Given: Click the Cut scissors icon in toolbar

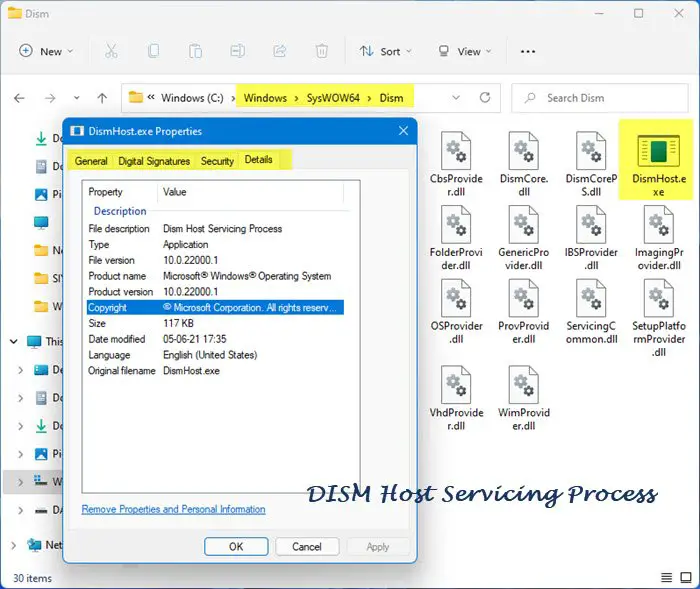Looking at the screenshot, I should [111, 51].
